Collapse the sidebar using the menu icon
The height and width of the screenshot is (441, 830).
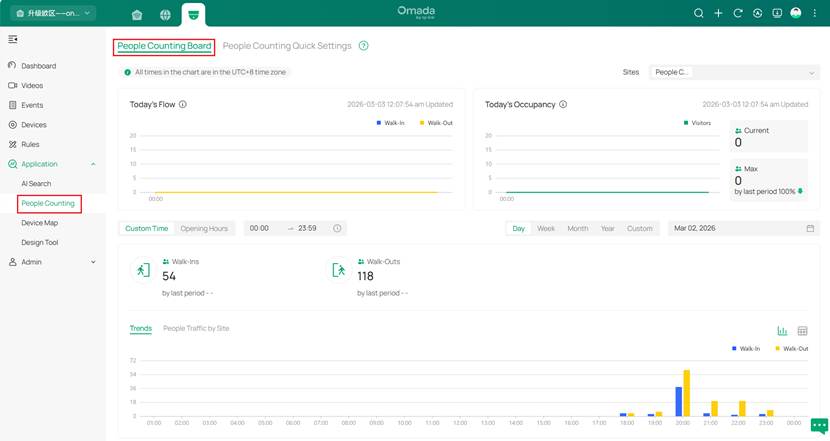coord(13,39)
